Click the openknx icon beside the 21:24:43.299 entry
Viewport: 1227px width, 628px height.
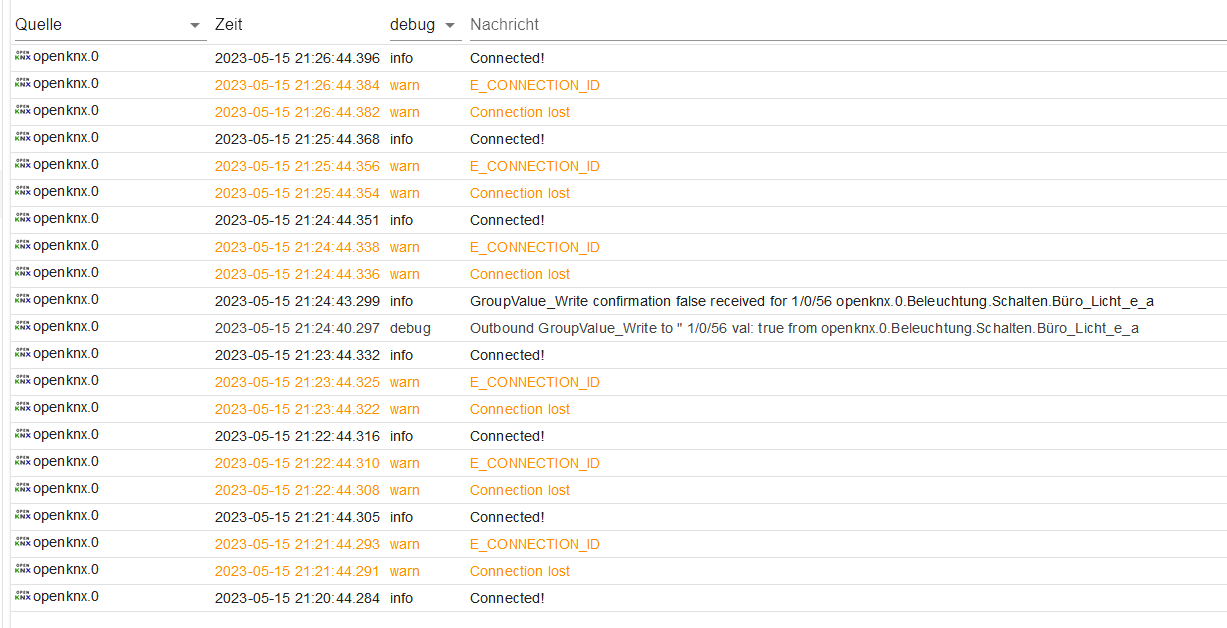pos(22,300)
